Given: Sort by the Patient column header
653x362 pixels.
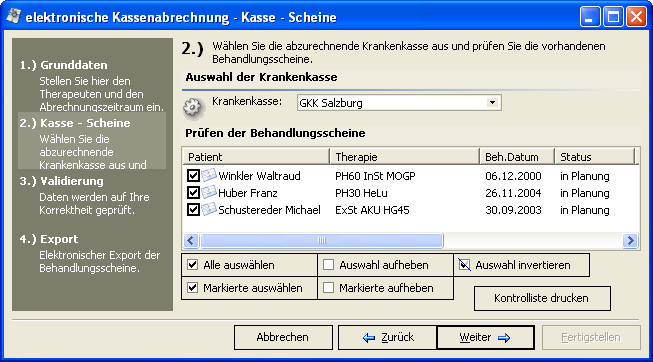Looking at the screenshot, I should click(256, 157).
